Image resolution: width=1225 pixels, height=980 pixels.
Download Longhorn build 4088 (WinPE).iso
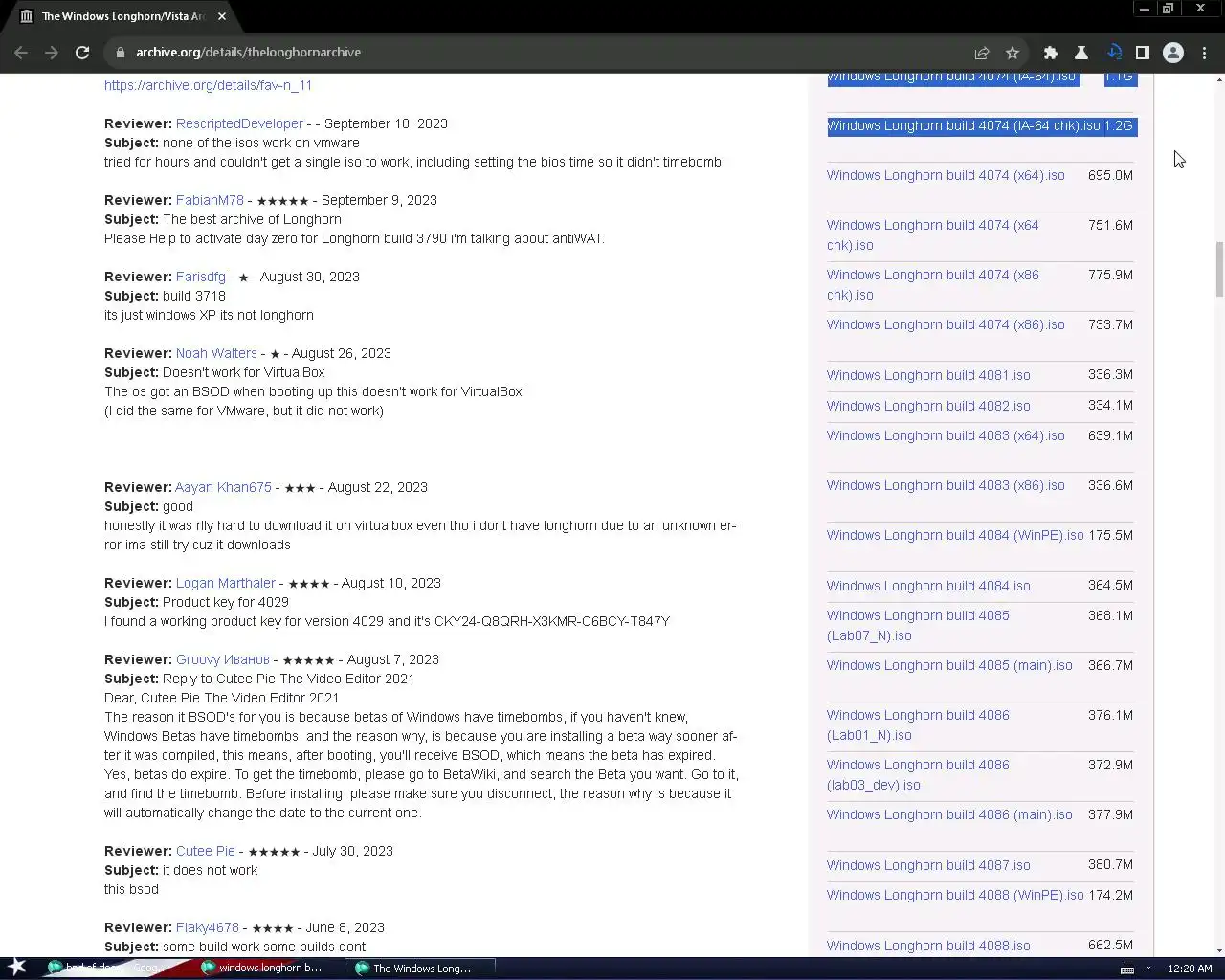point(955,895)
